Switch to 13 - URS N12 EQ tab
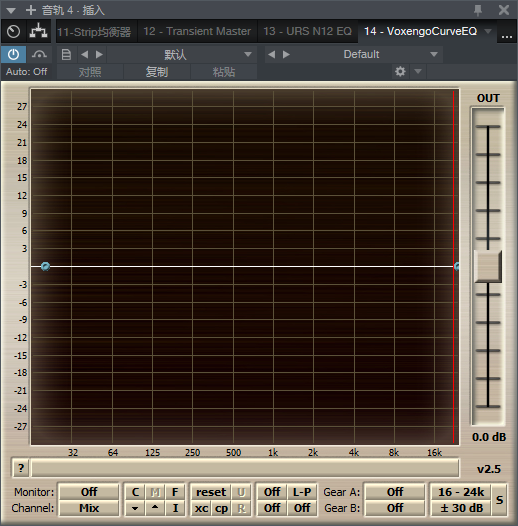This screenshot has height=526, width=518. click(x=307, y=32)
